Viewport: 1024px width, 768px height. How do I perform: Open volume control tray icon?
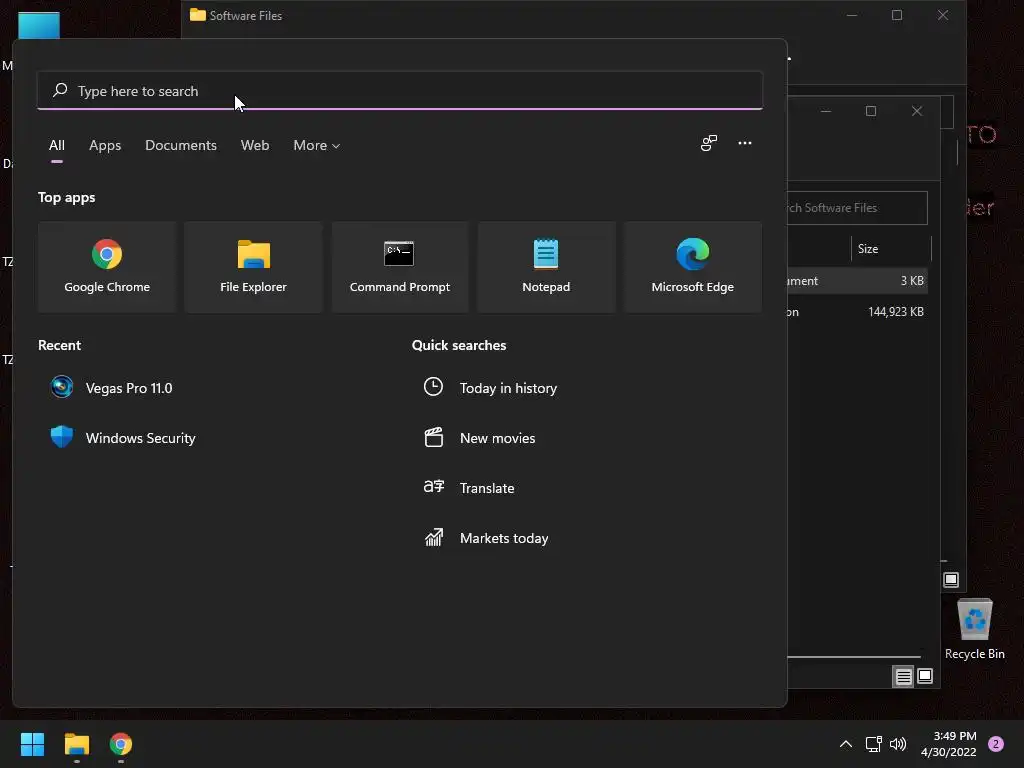899,744
